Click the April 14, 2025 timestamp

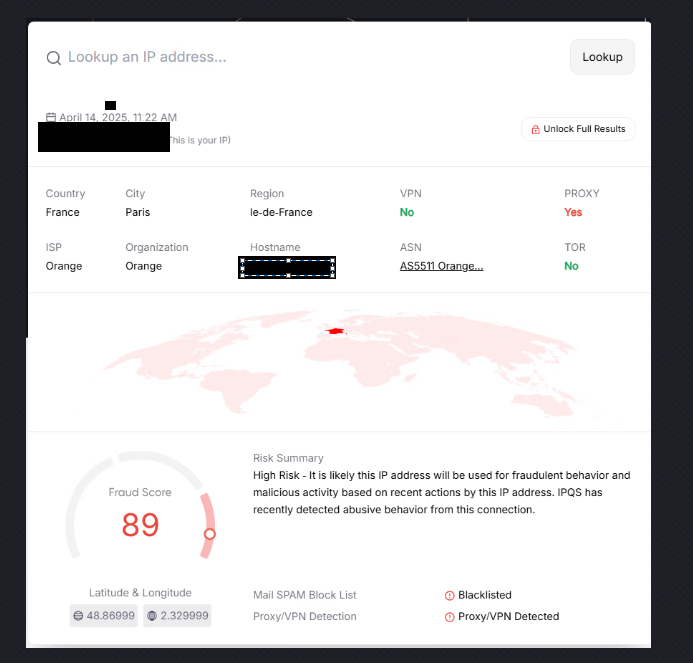tap(118, 117)
